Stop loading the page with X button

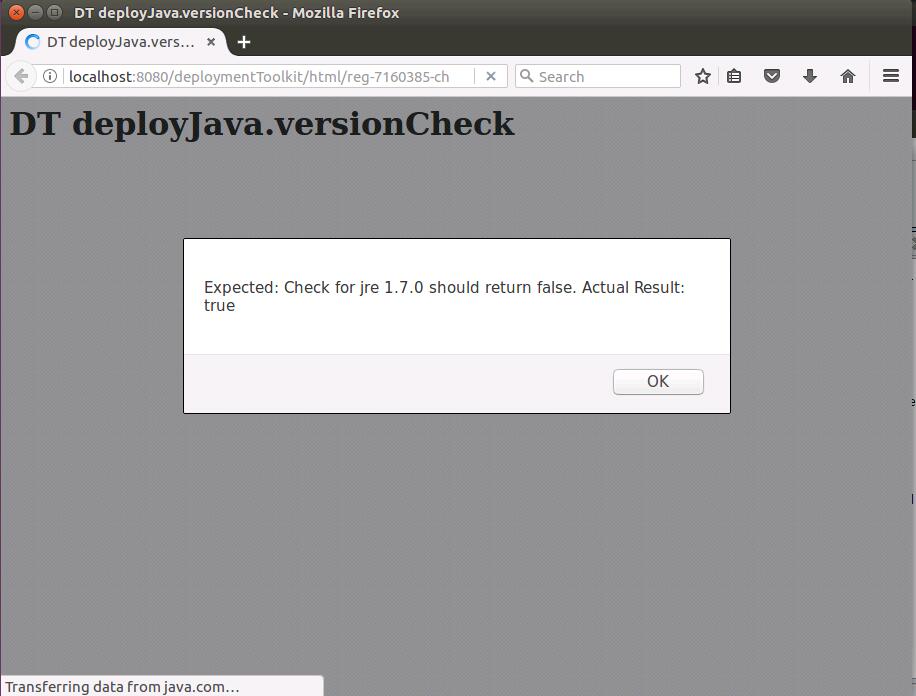(491, 76)
